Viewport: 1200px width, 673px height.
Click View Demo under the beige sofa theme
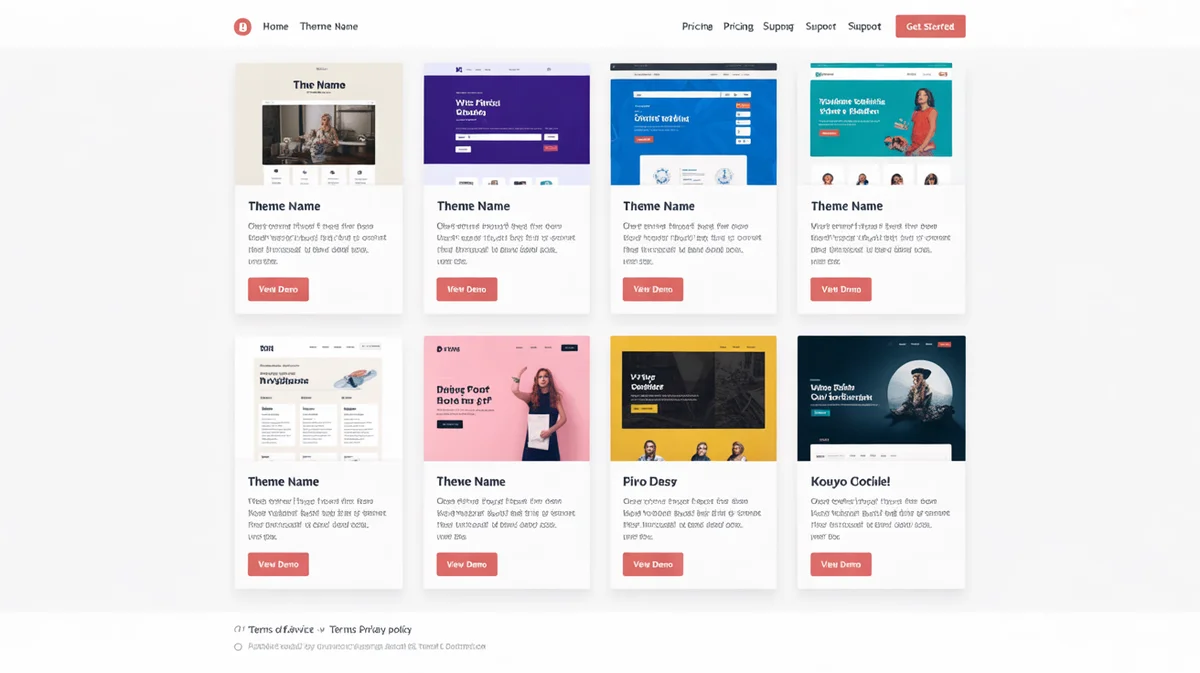(278, 289)
